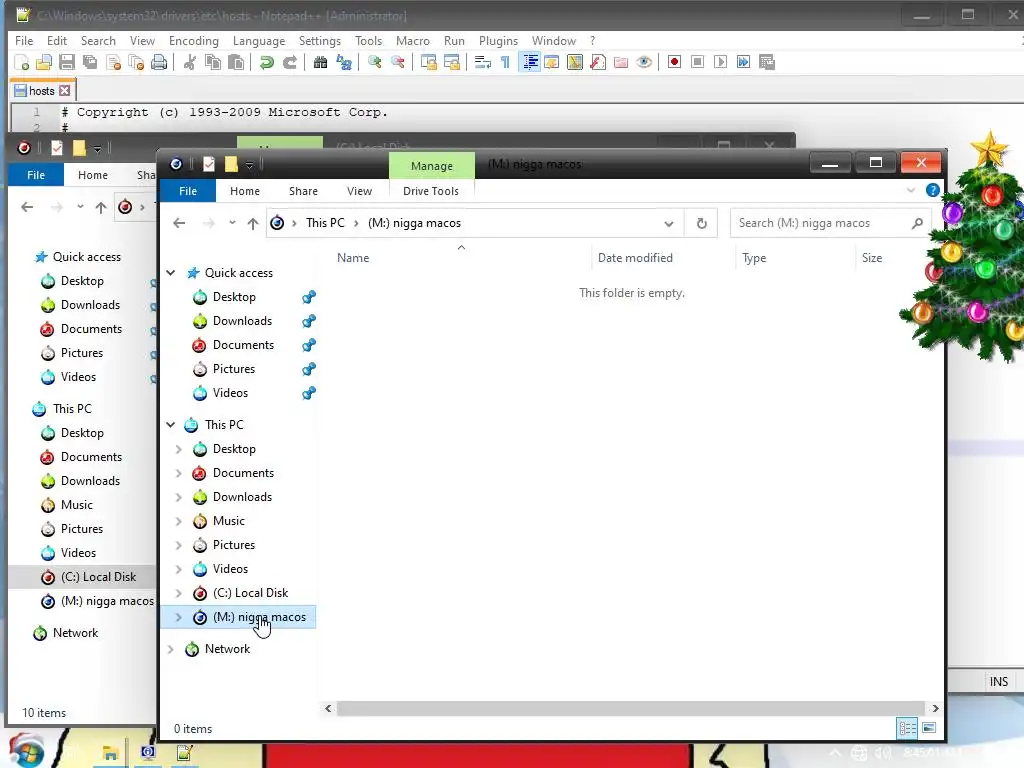
Task: Toggle Word wrap icon in Notepad++ toolbar
Action: [x=483, y=62]
